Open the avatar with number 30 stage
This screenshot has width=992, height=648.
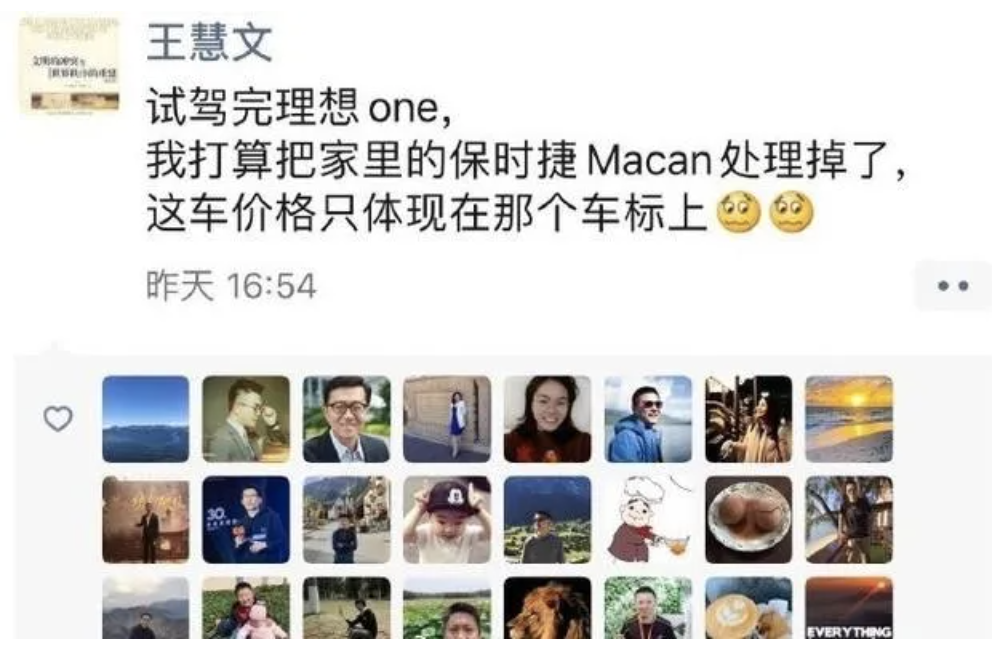pyautogui.click(x=246, y=520)
